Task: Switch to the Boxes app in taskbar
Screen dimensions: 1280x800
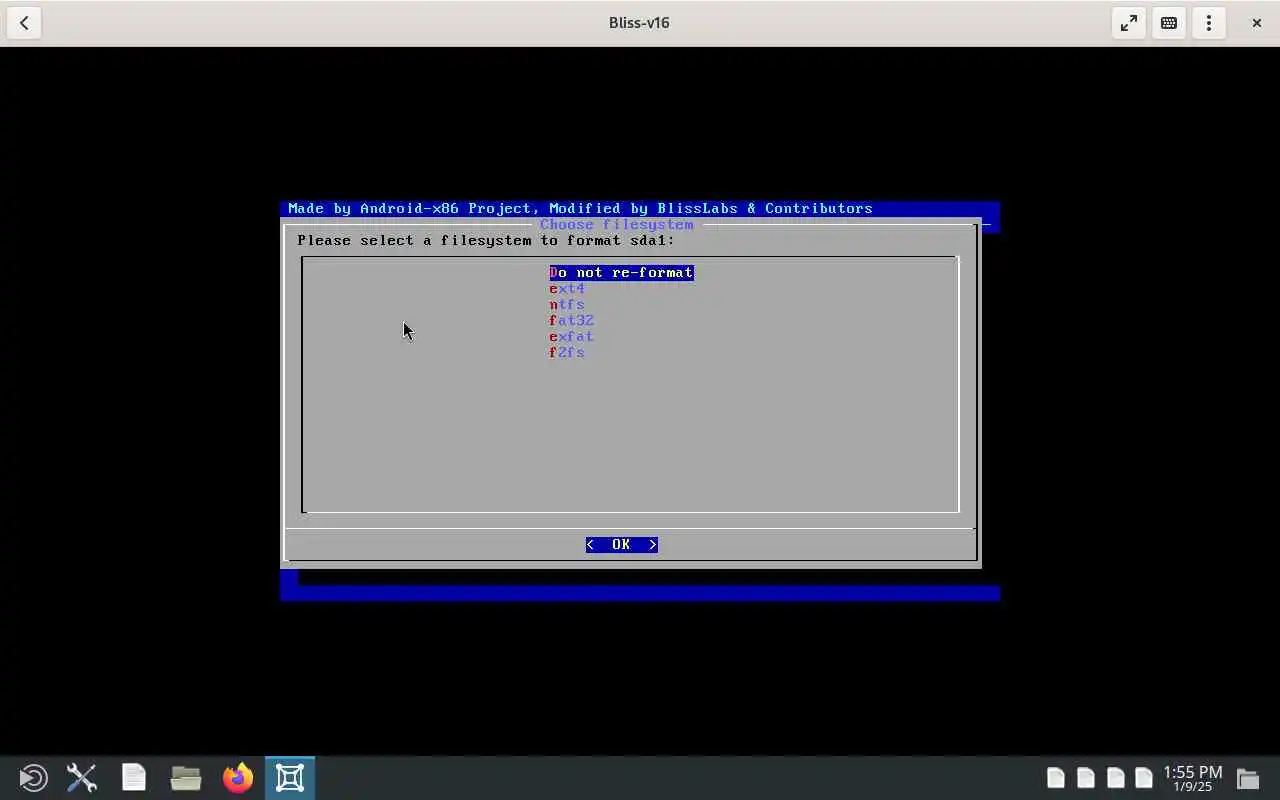Action: pyautogui.click(x=290, y=778)
